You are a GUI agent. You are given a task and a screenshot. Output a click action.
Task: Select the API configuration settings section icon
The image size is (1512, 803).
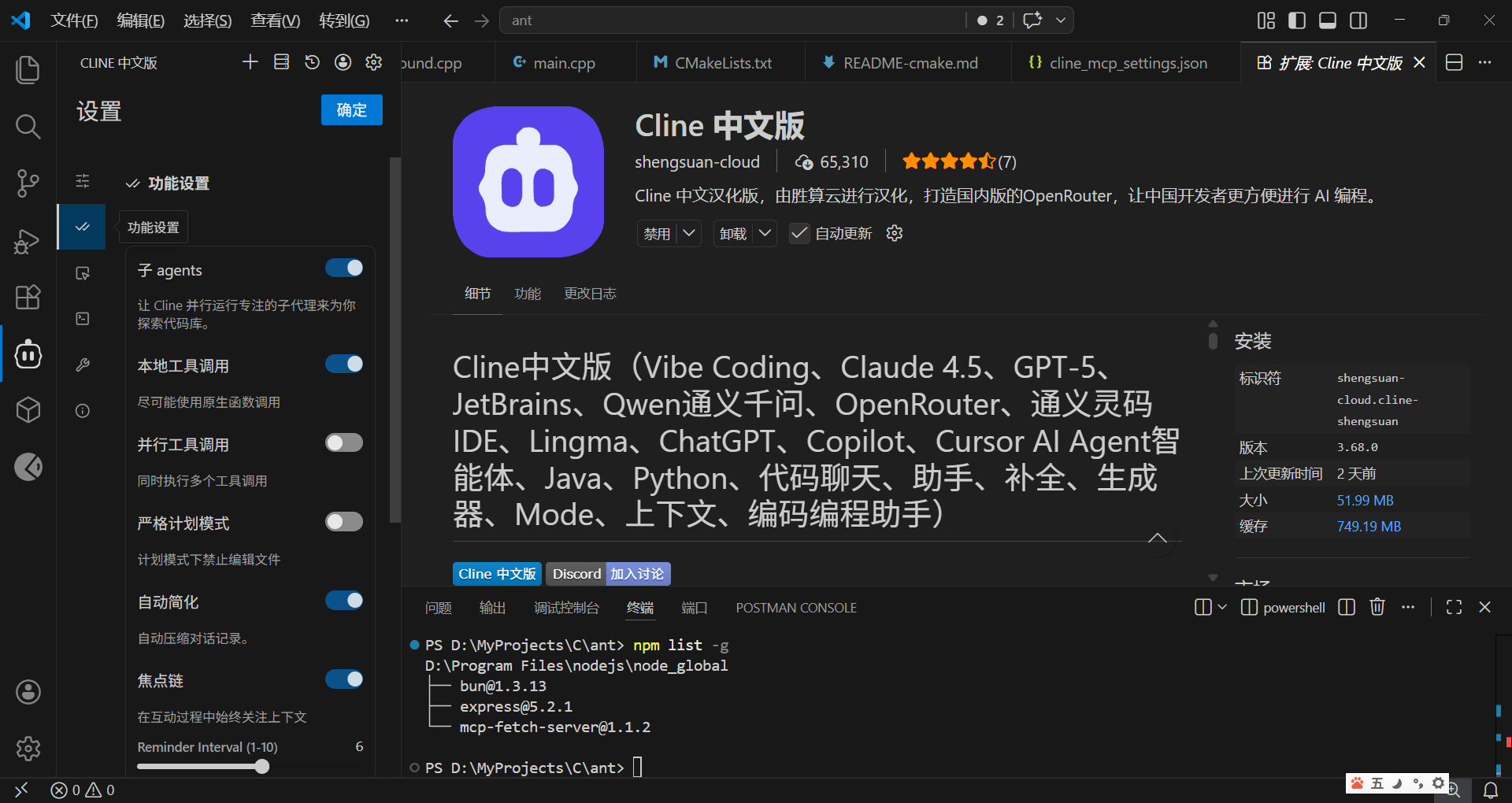coord(83,181)
